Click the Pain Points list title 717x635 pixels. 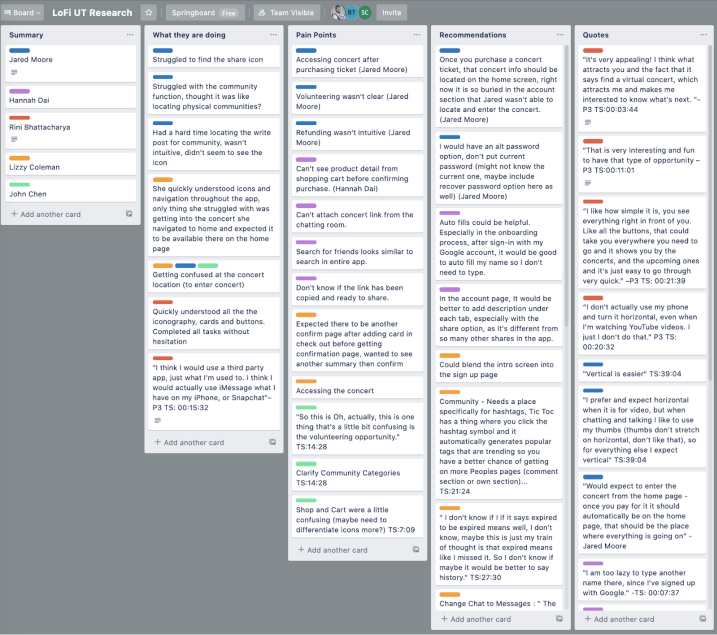pyautogui.click(x=316, y=35)
